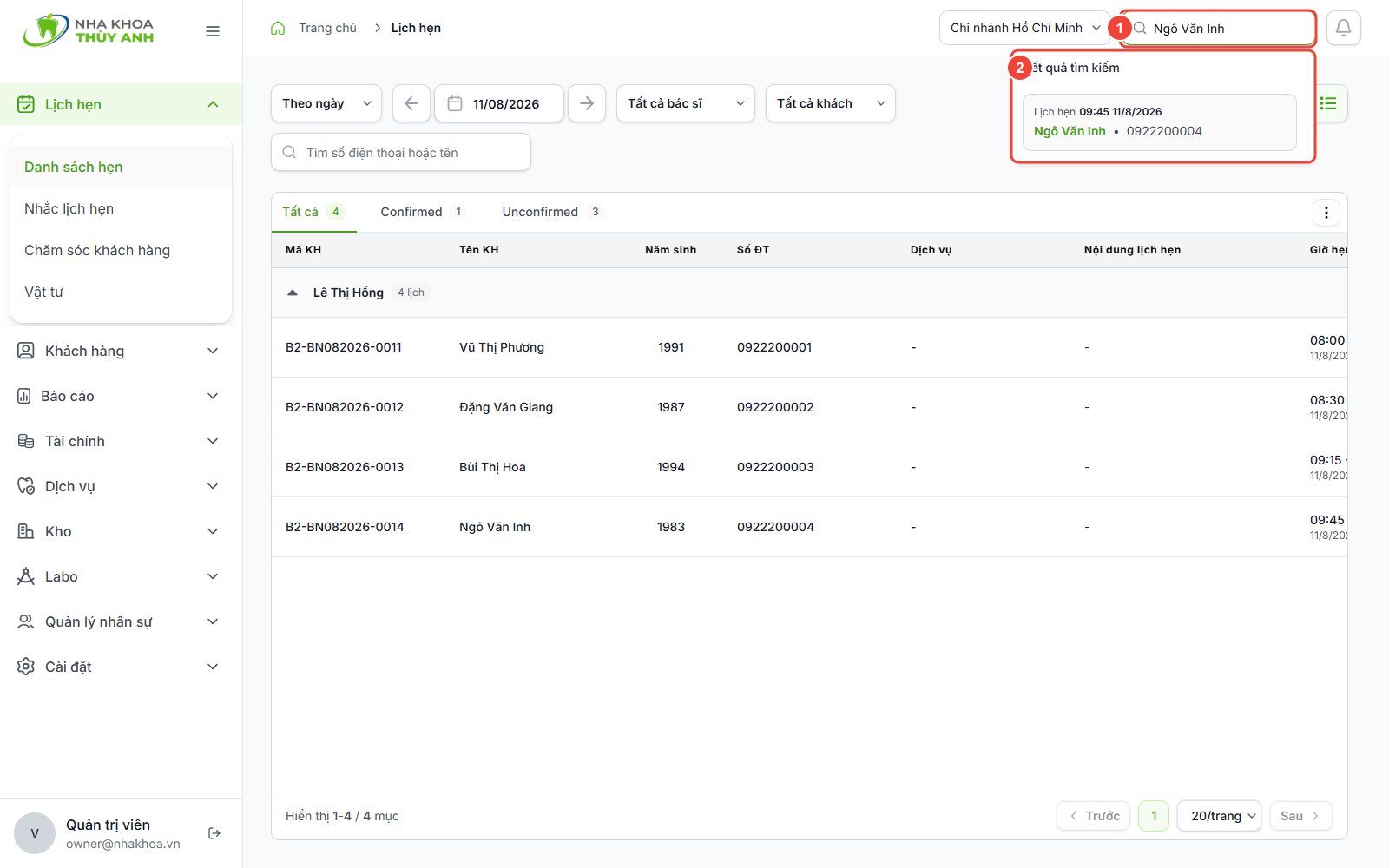Click the Kho sidebar icon
Screen dimensions: 1389x868
[26, 531]
